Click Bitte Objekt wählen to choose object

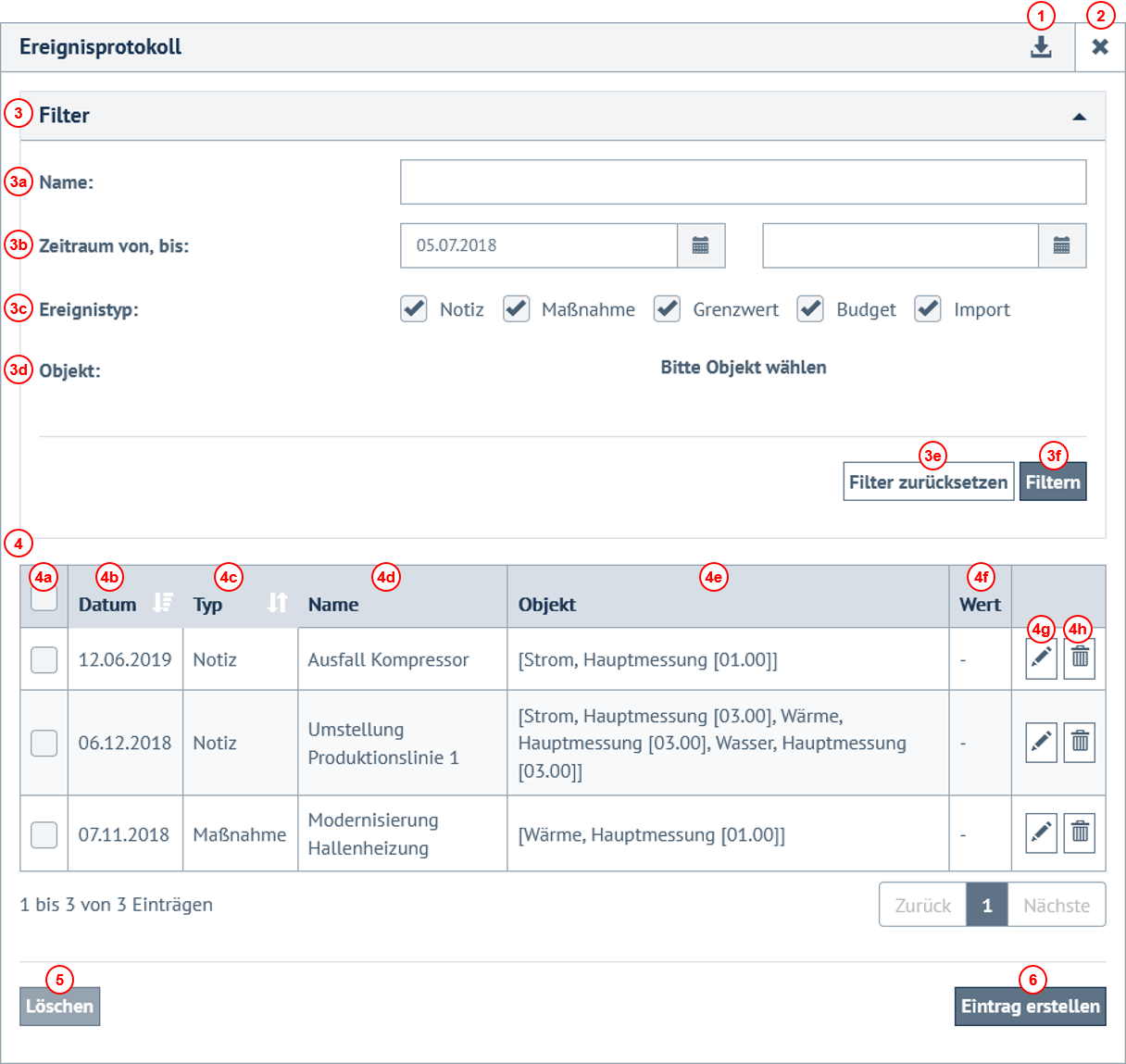click(x=743, y=368)
